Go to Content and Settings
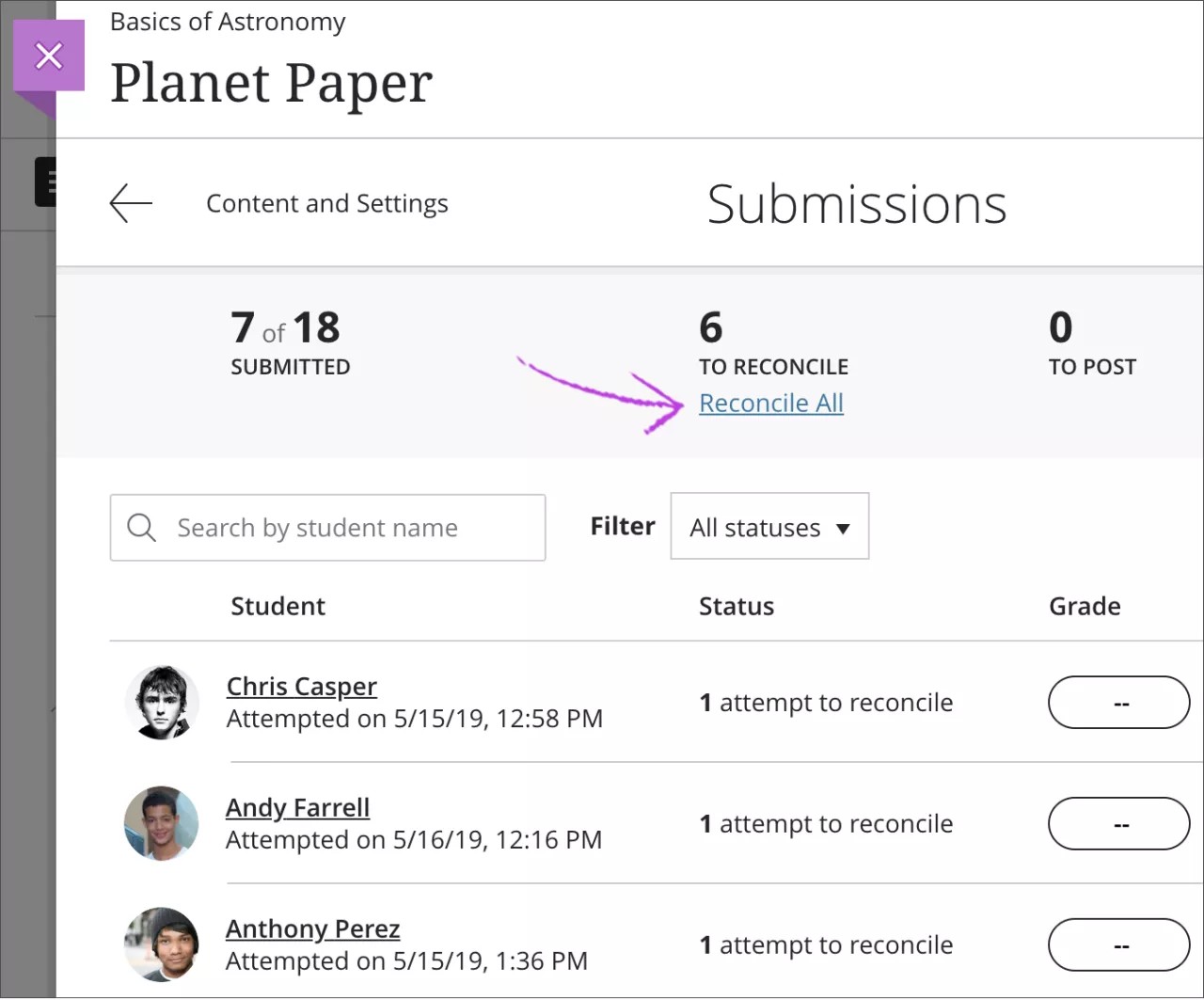This screenshot has height=1000, width=1204. tap(326, 204)
